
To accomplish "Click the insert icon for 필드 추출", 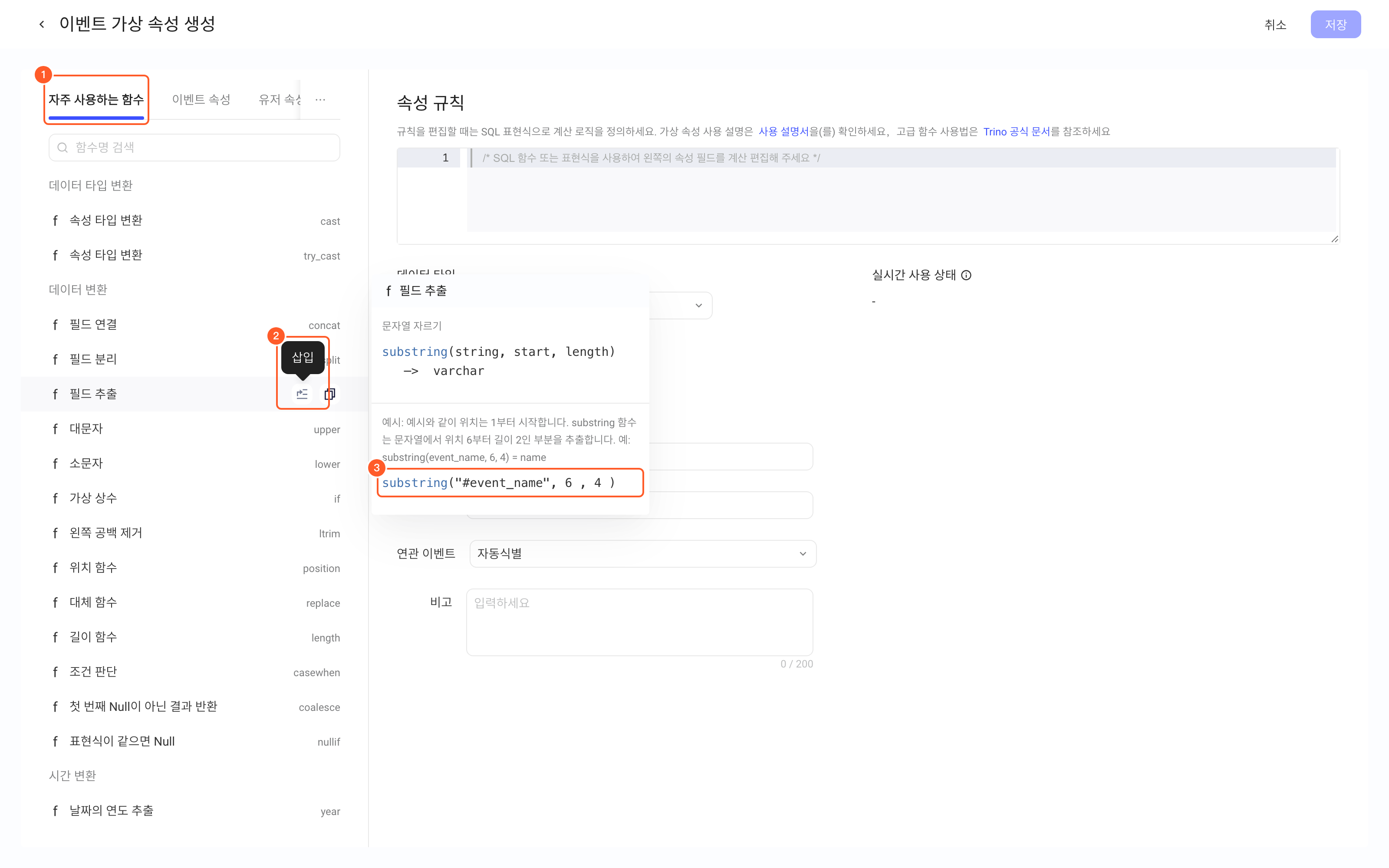I will pyautogui.click(x=302, y=394).
